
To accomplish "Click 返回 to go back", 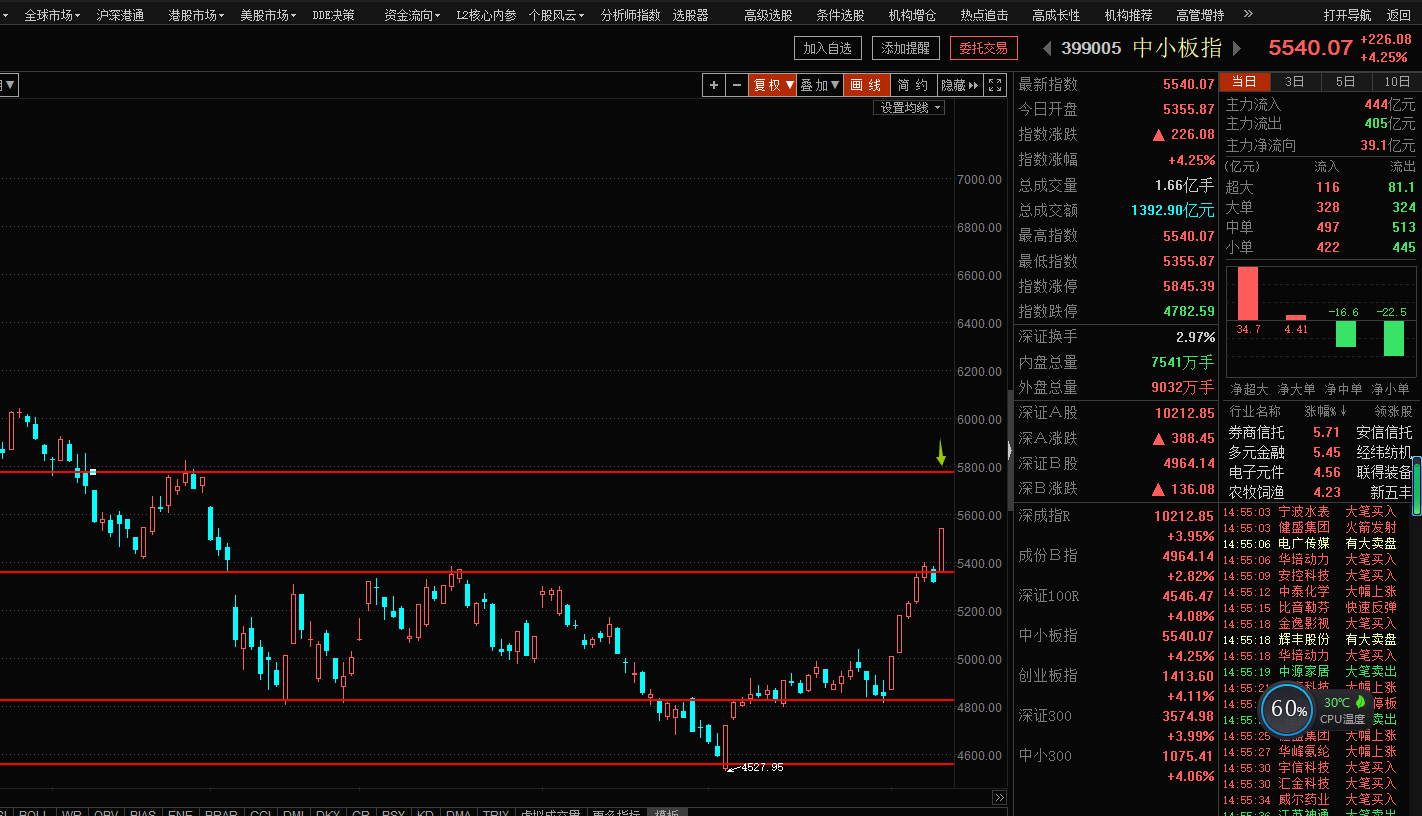I will [1399, 15].
